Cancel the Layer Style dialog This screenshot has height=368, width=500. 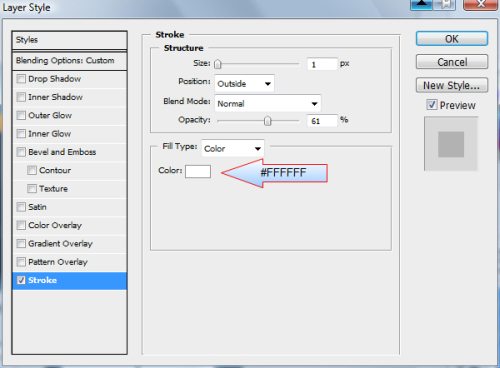452,62
